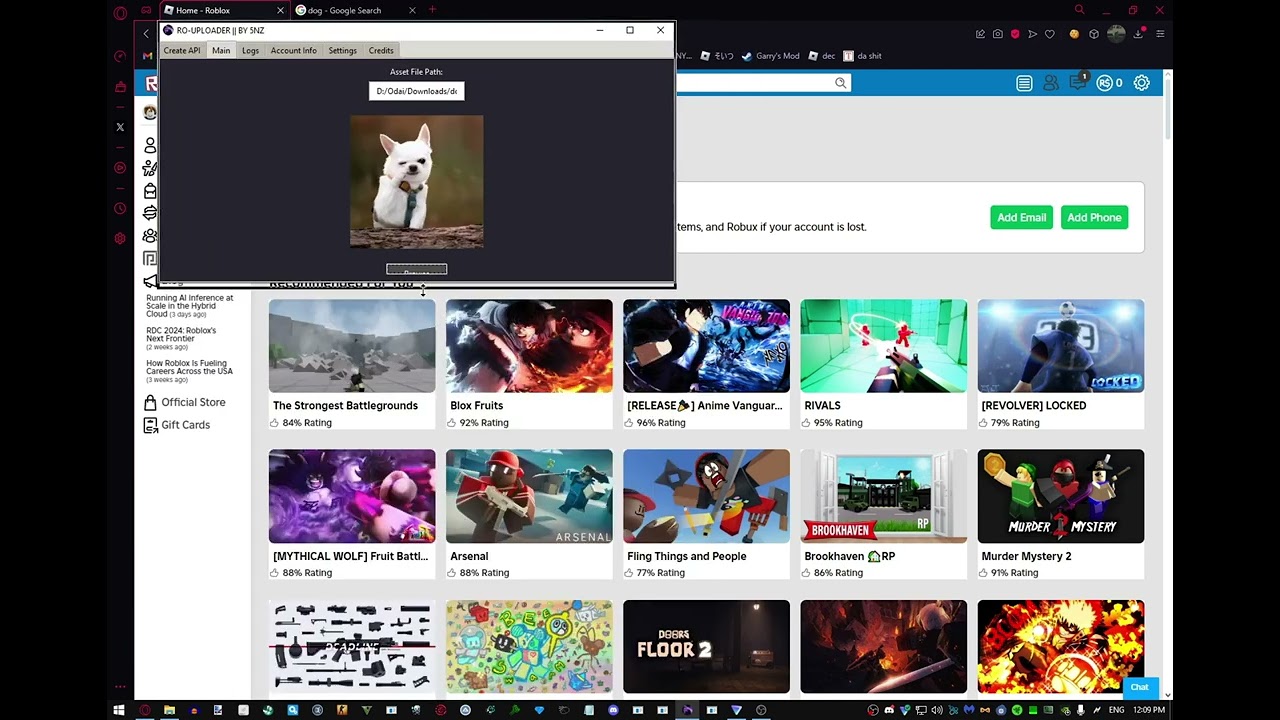The height and width of the screenshot is (720, 1280).
Task: Click the dog image preview
Action: pyautogui.click(x=416, y=181)
